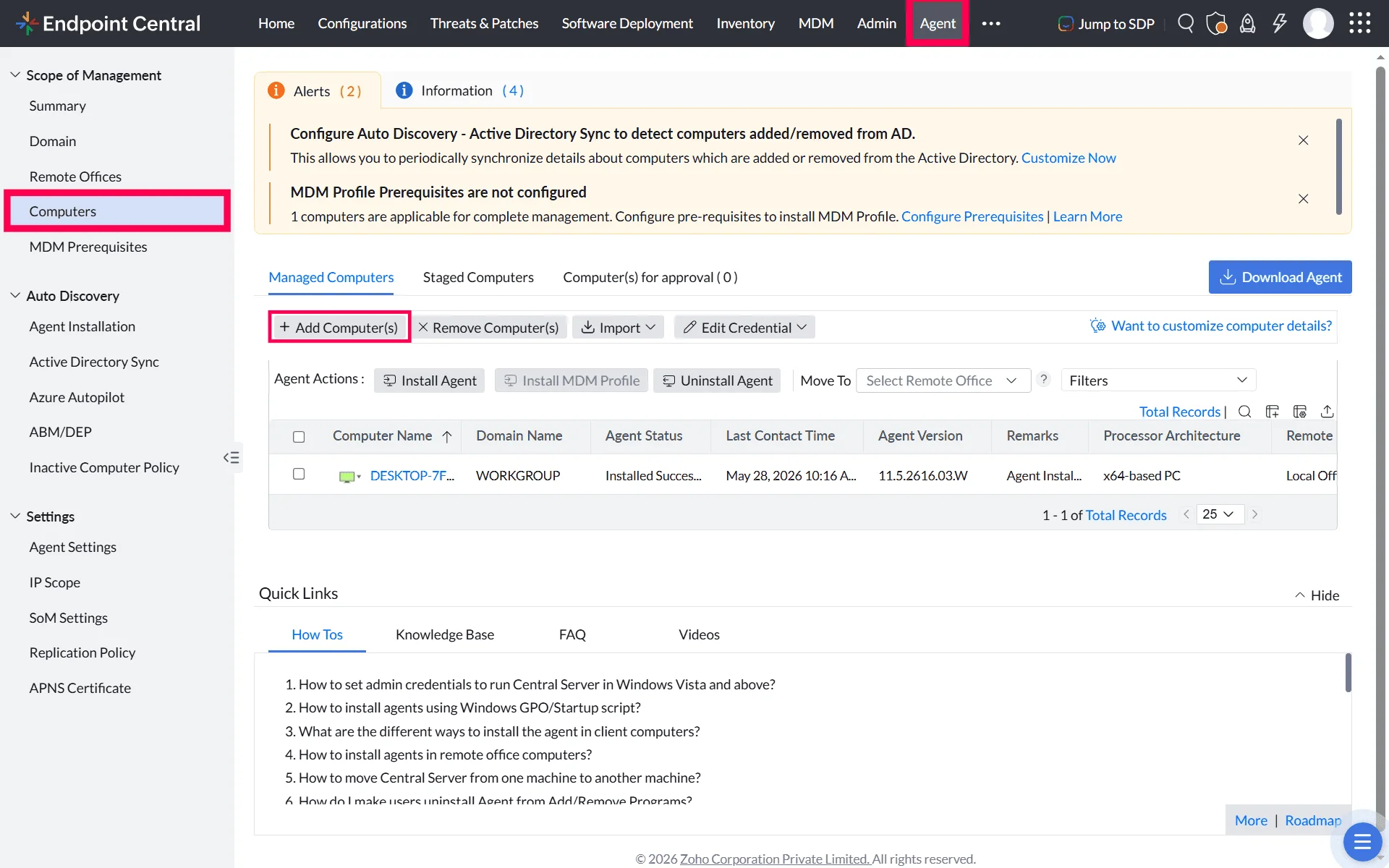Screen dimensions: 1389x868
Task: Switch to the Information (4) tab
Action: tap(460, 90)
